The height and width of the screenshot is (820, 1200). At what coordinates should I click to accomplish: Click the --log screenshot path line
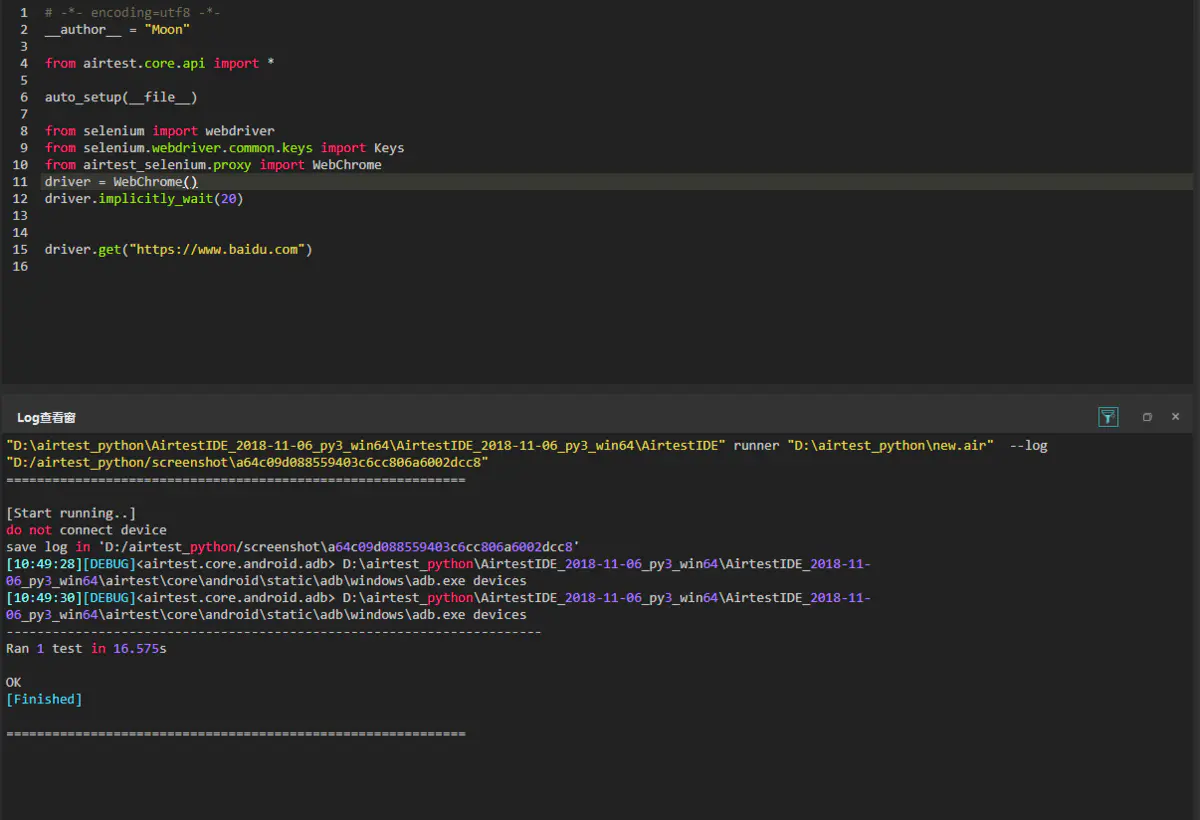pyautogui.click(x=247, y=463)
